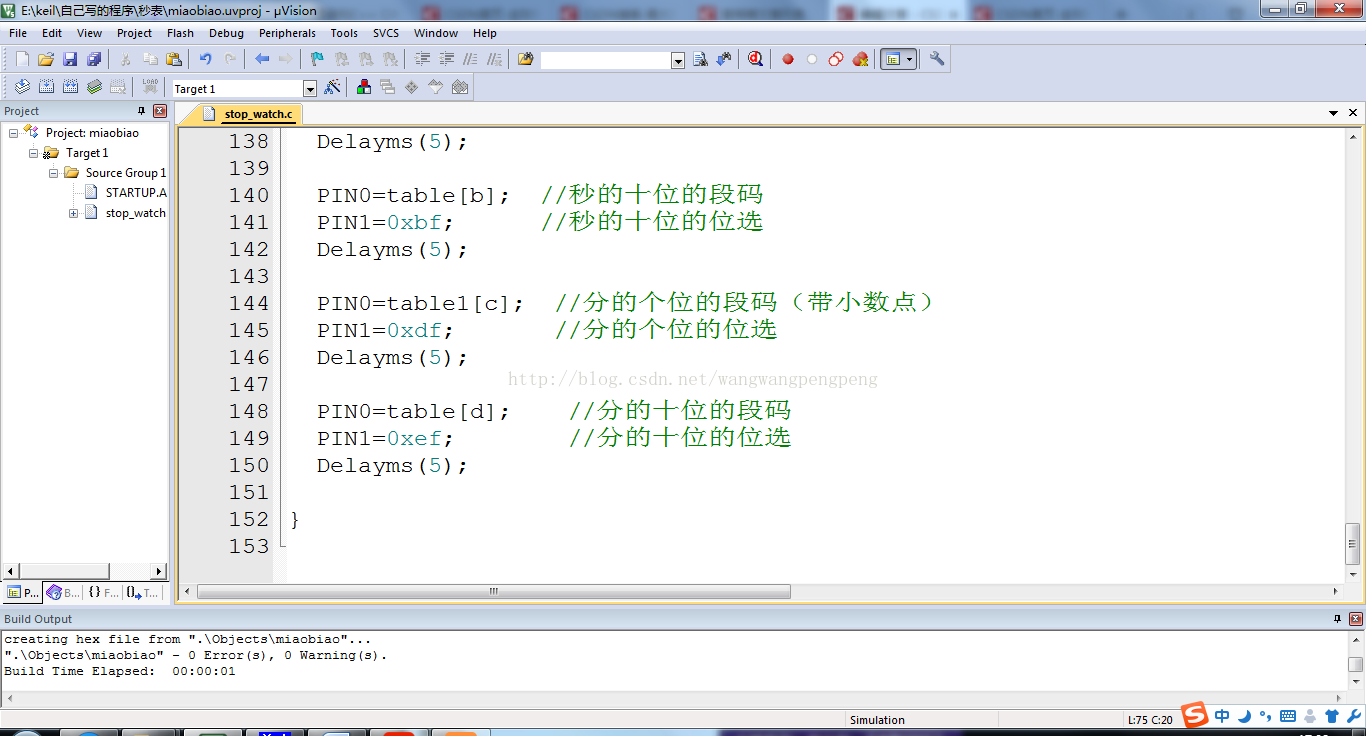Switch to the Books tab in the Project panel

[63, 592]
